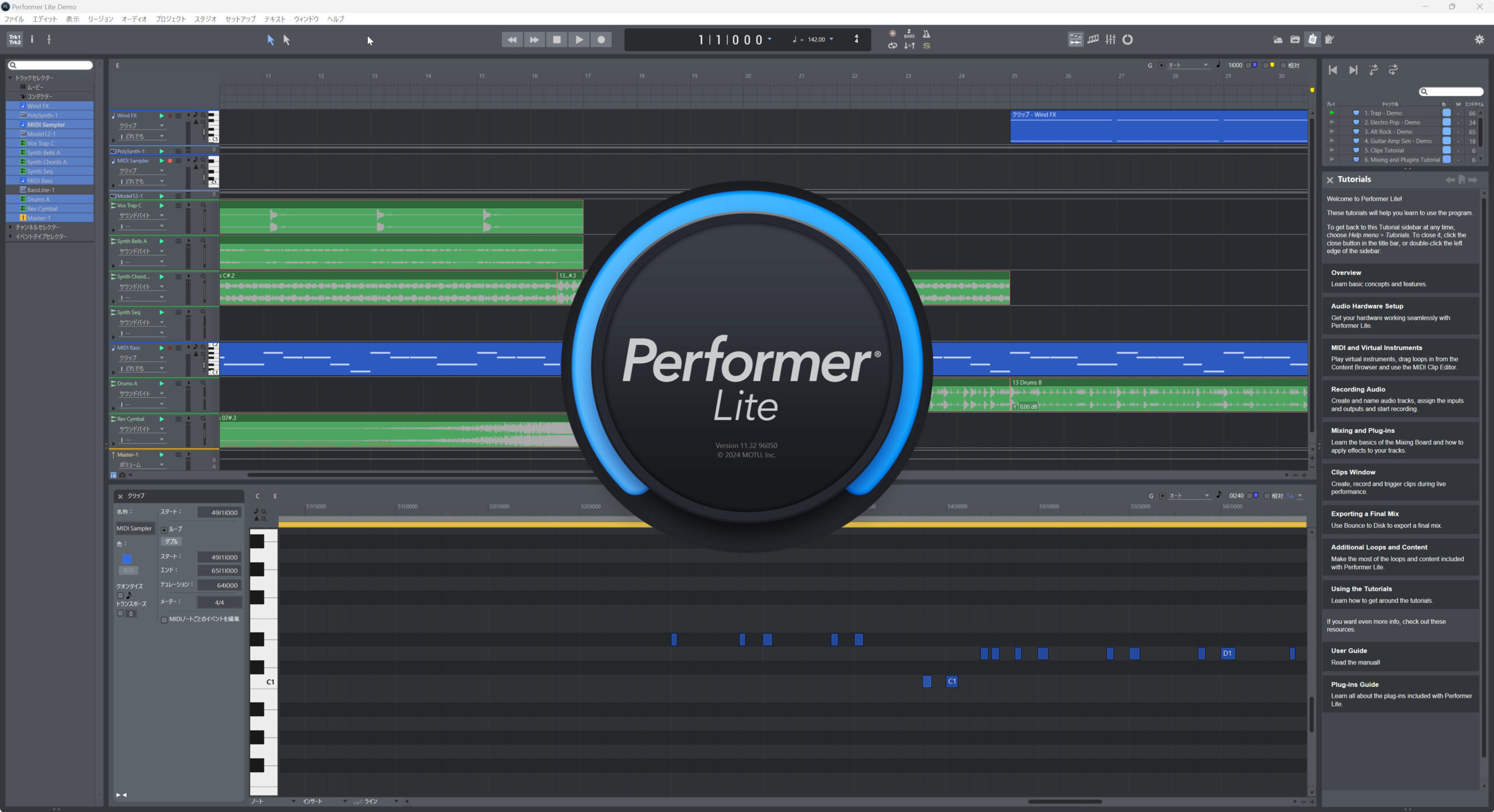Screen dimensions: 1494x812
Task: Click the record button in transport
Action: [x=601, y=40]
